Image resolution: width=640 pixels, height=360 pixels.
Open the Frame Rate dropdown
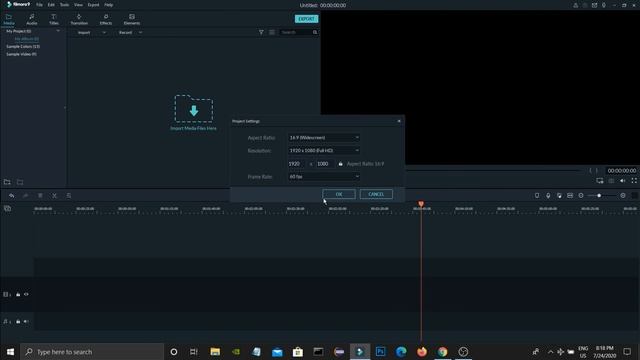pos(324,177)
